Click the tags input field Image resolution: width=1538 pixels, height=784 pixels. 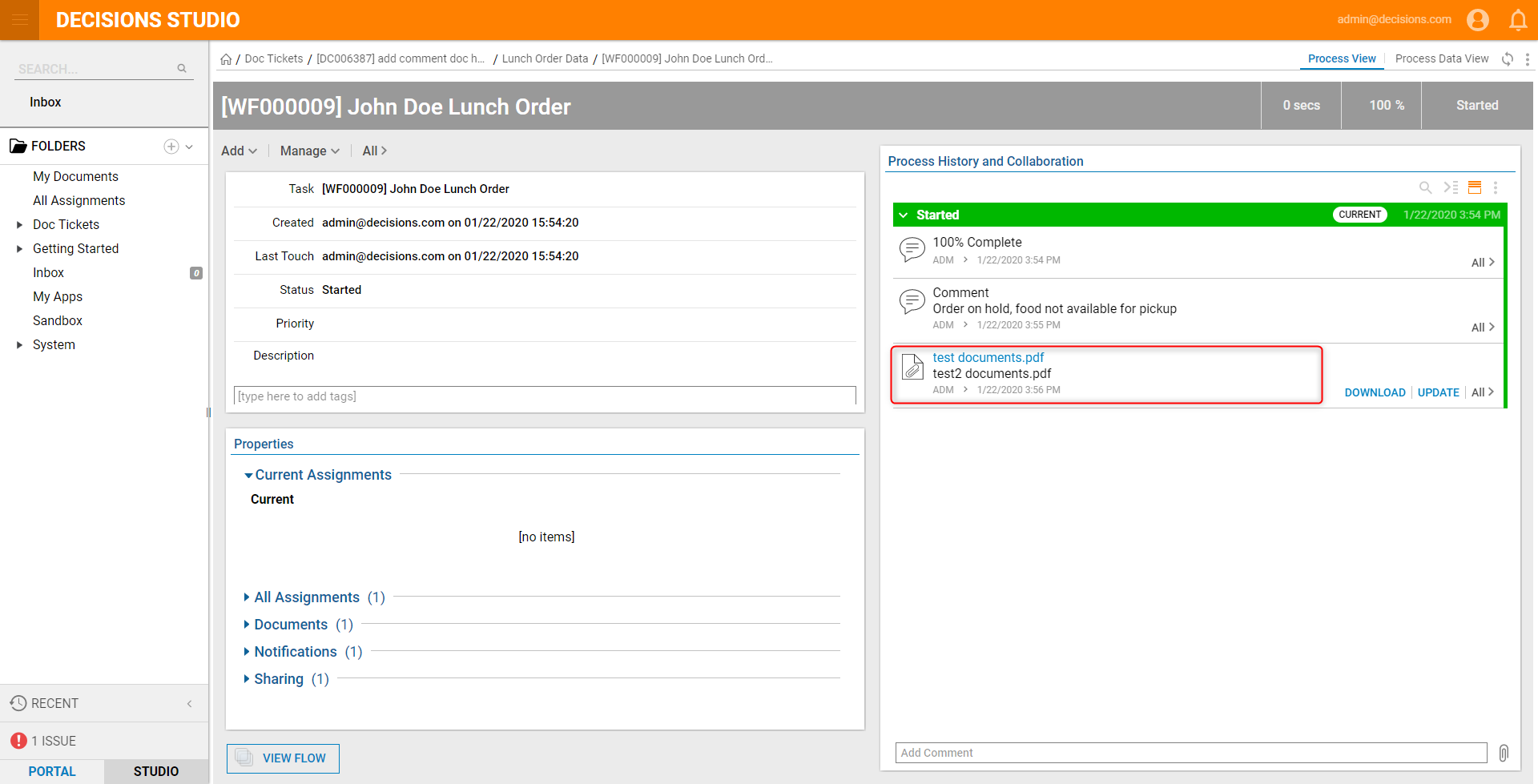(545, 396)
